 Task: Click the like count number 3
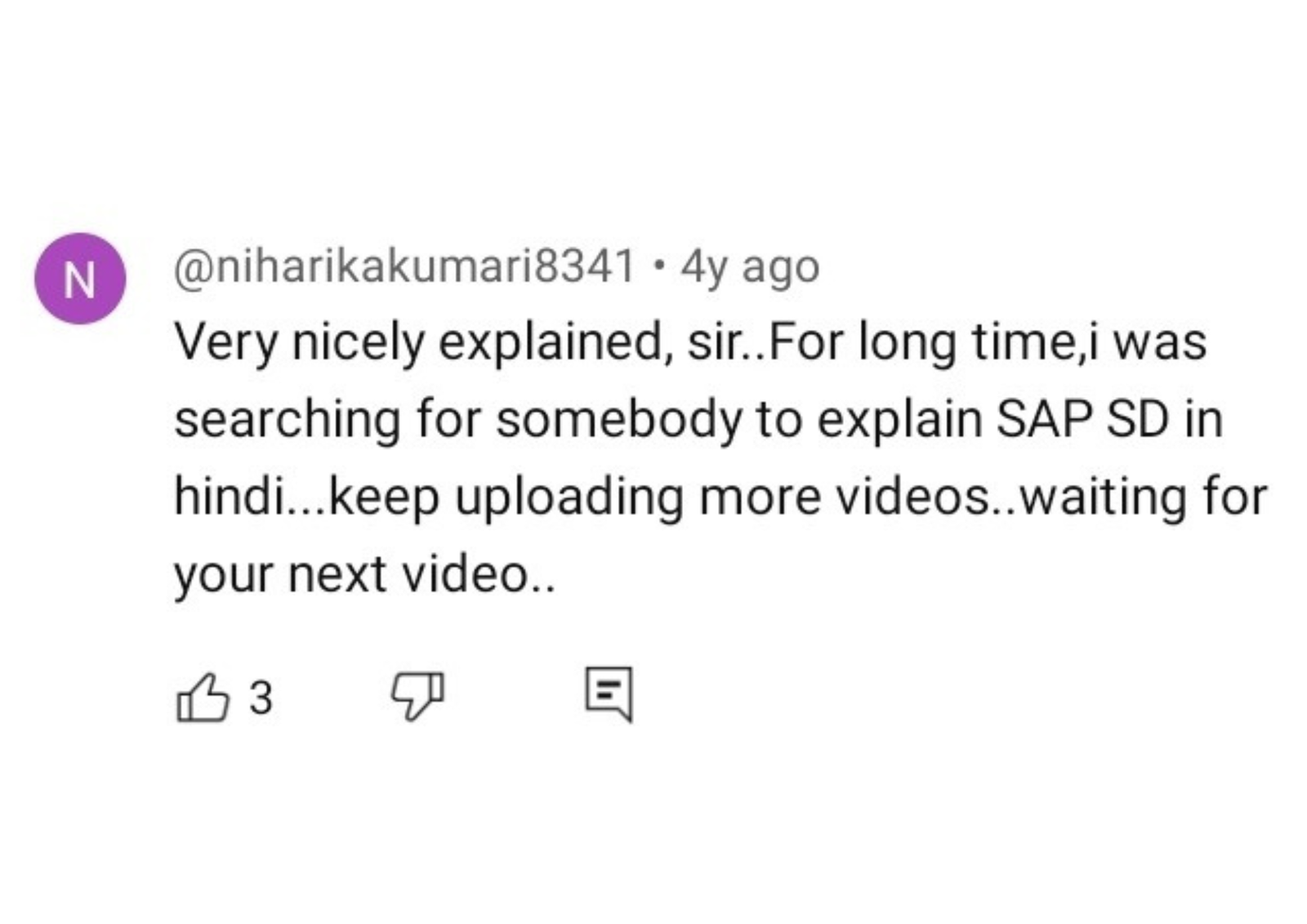pos(261,699)
